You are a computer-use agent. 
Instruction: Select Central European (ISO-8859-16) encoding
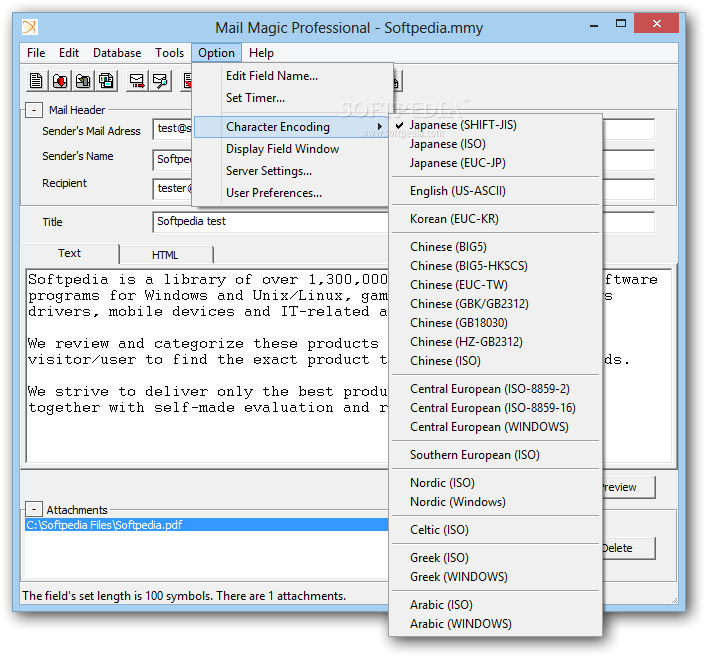pos(496,408)
